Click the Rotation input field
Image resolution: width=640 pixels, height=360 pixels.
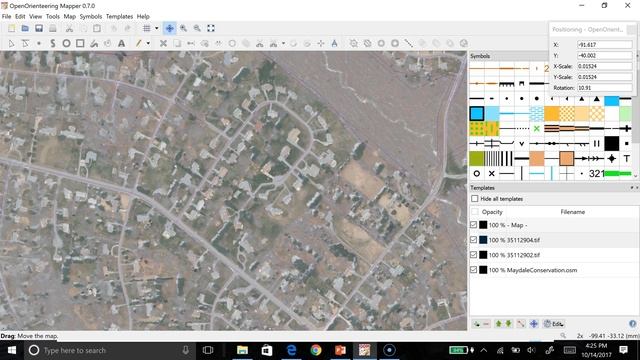point(604,87)
